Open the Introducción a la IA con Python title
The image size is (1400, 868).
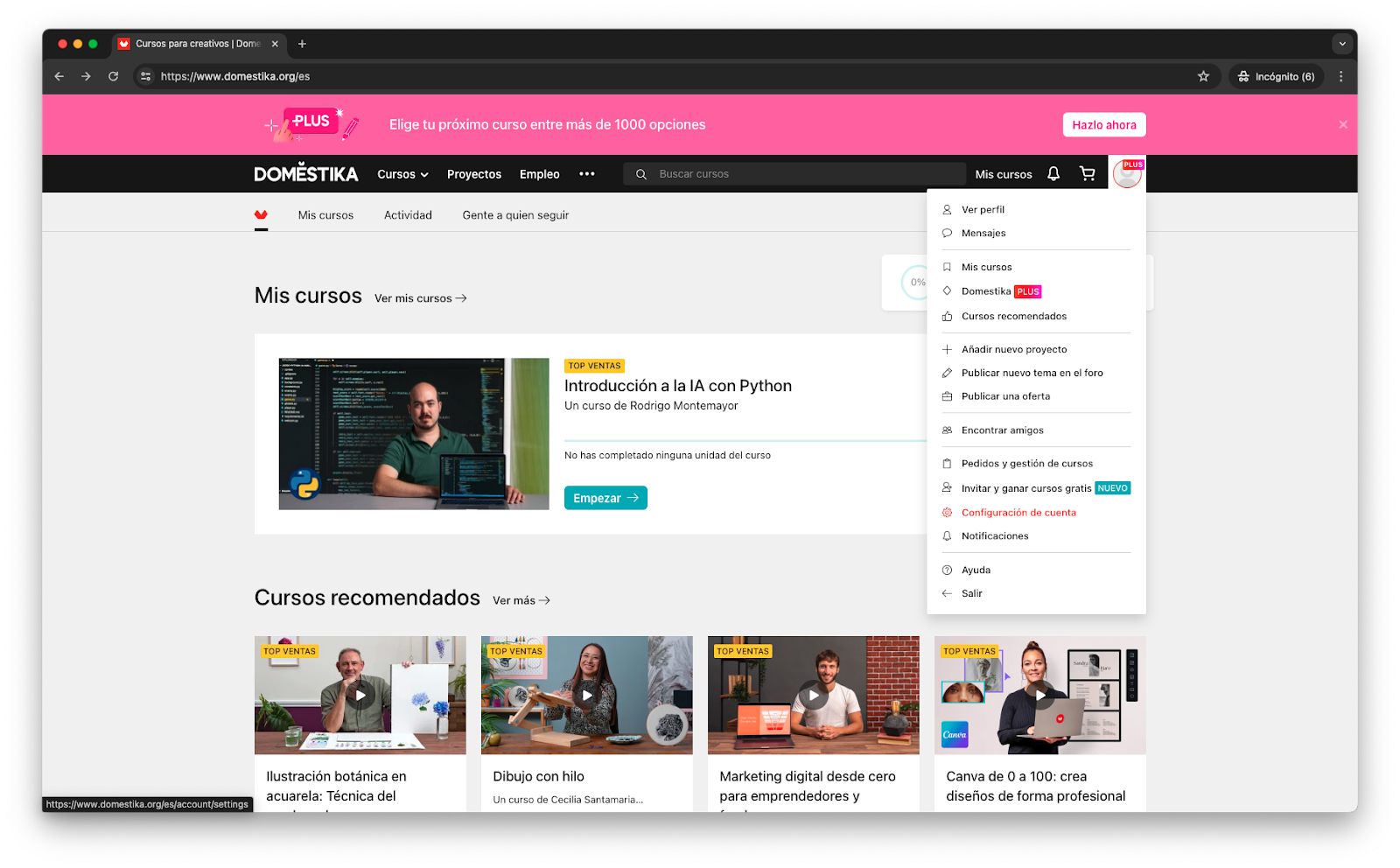click(678, 386)
